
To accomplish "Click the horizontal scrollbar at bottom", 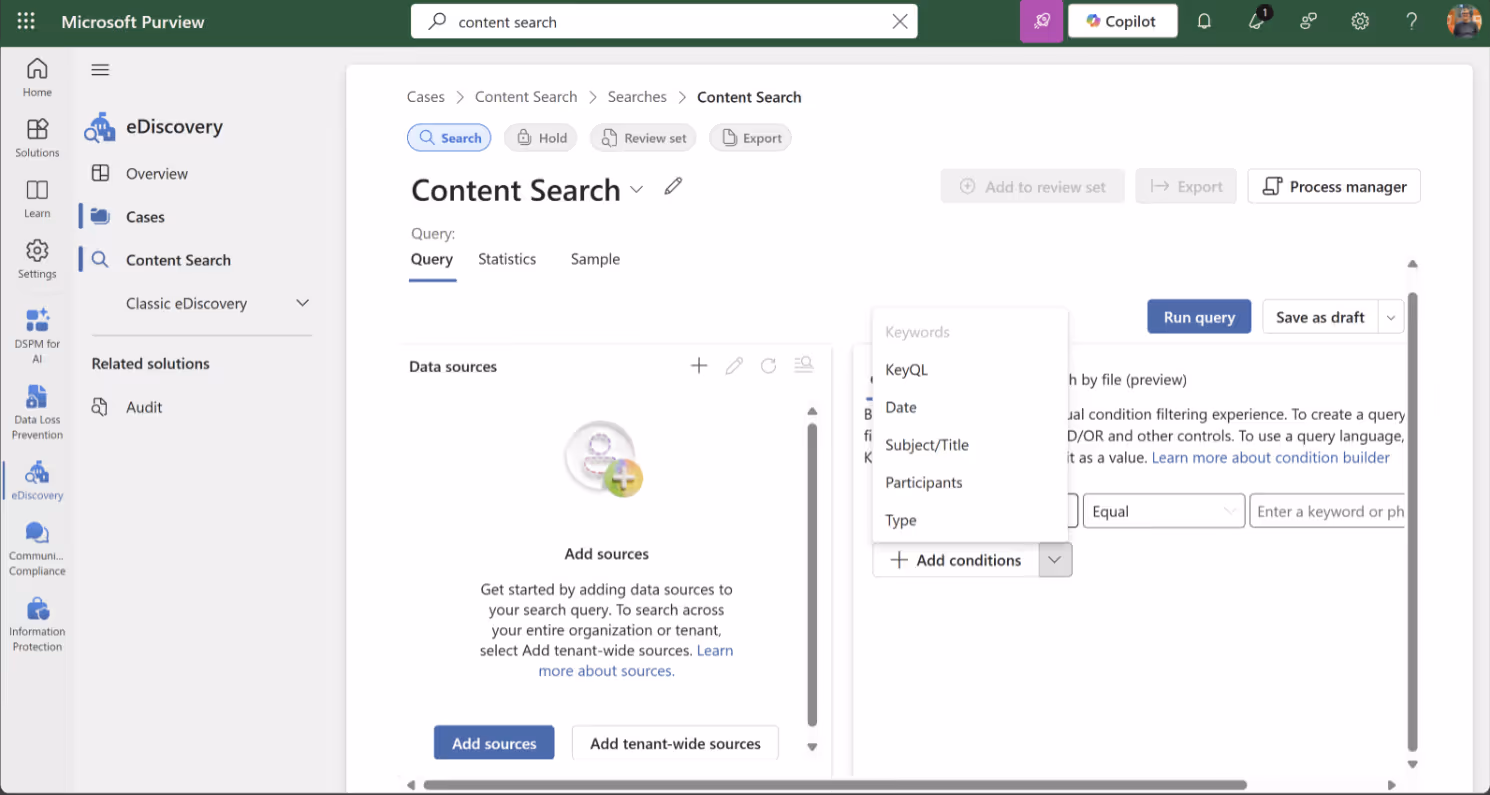I will coord(835,785).
